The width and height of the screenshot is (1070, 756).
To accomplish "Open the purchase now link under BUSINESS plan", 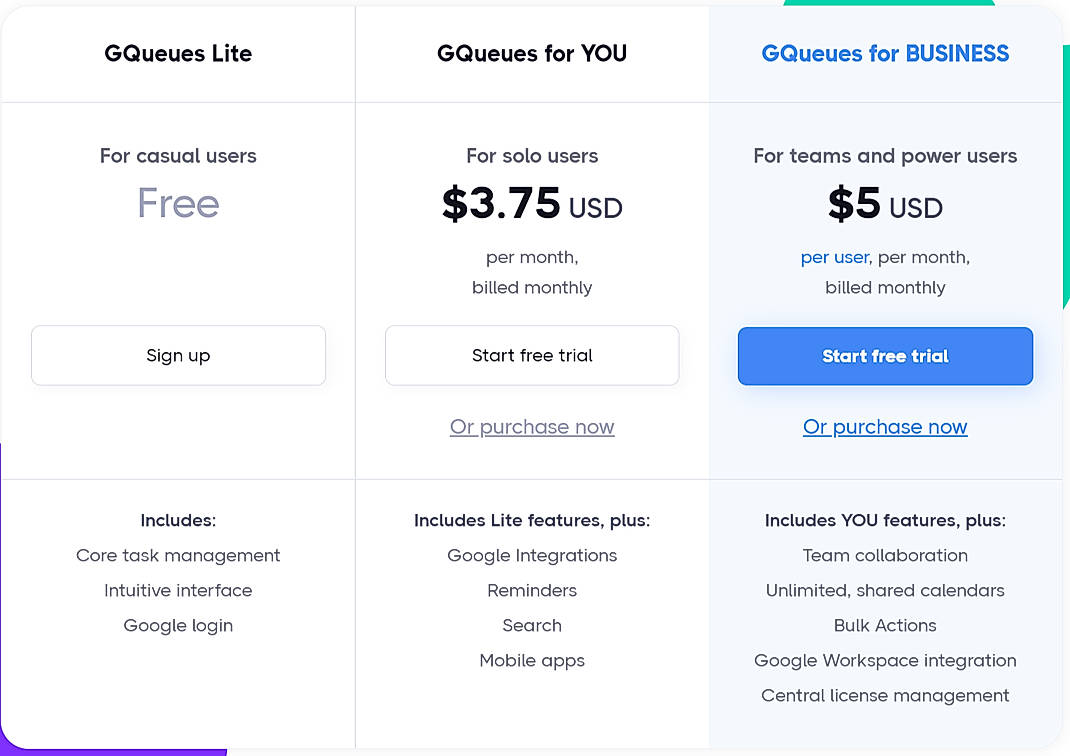I will (x=885, y=426).
